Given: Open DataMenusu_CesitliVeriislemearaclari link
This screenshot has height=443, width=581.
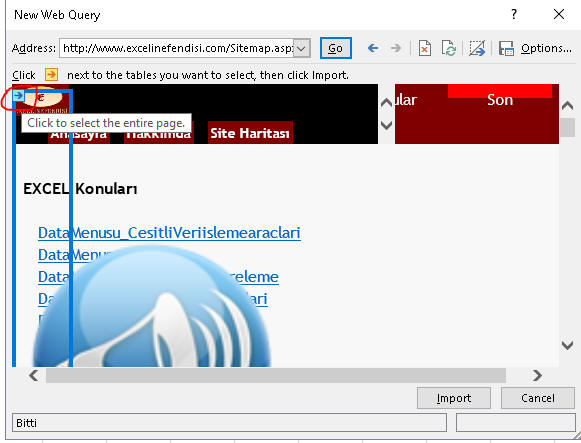Looking at the screenshot, I should (169, 233).
